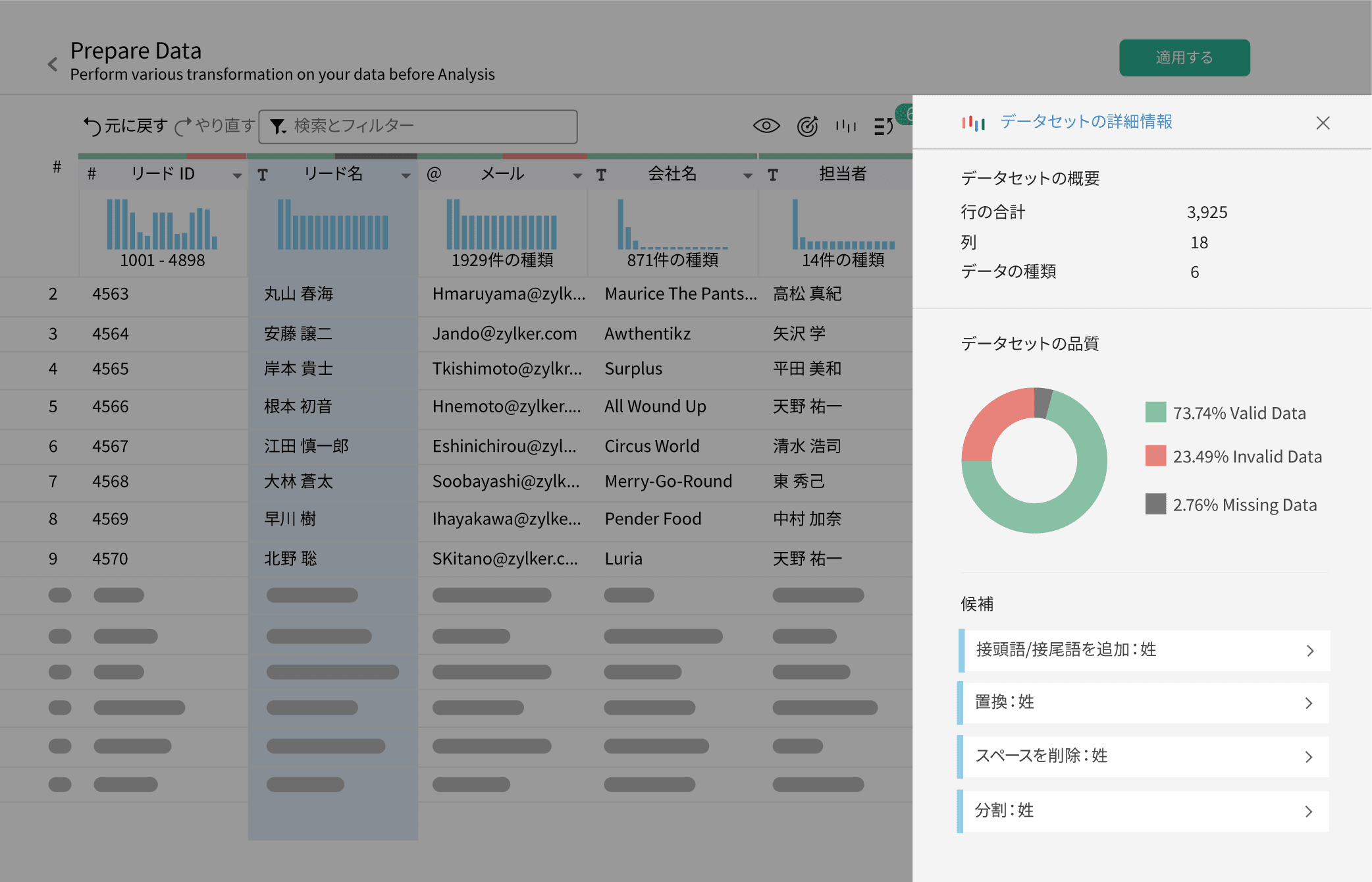Toggle the eye preview icon in toolbar
Image resolution: width=1372 pixels, height=882 pixels.
pyautogui.click(x=766, y=126)
